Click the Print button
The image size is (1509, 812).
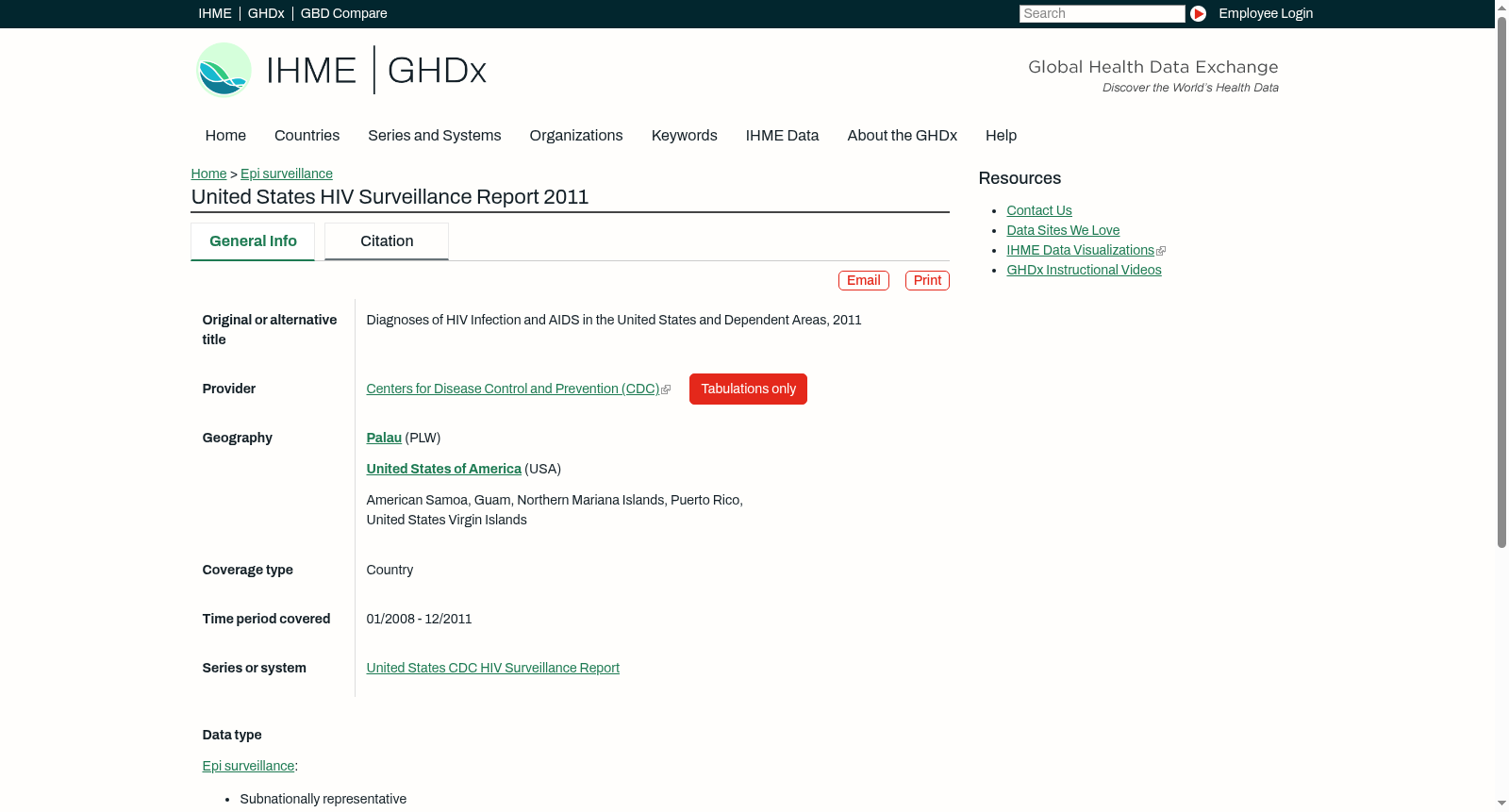927,281
